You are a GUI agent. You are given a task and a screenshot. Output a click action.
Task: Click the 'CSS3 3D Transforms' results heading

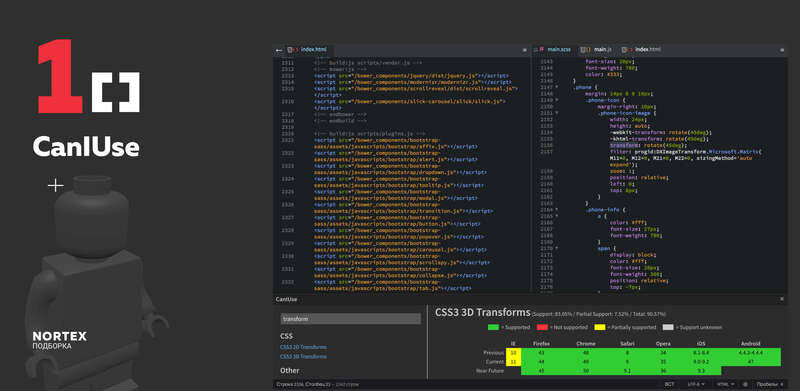pyautogui.click(x=482, y=312)
